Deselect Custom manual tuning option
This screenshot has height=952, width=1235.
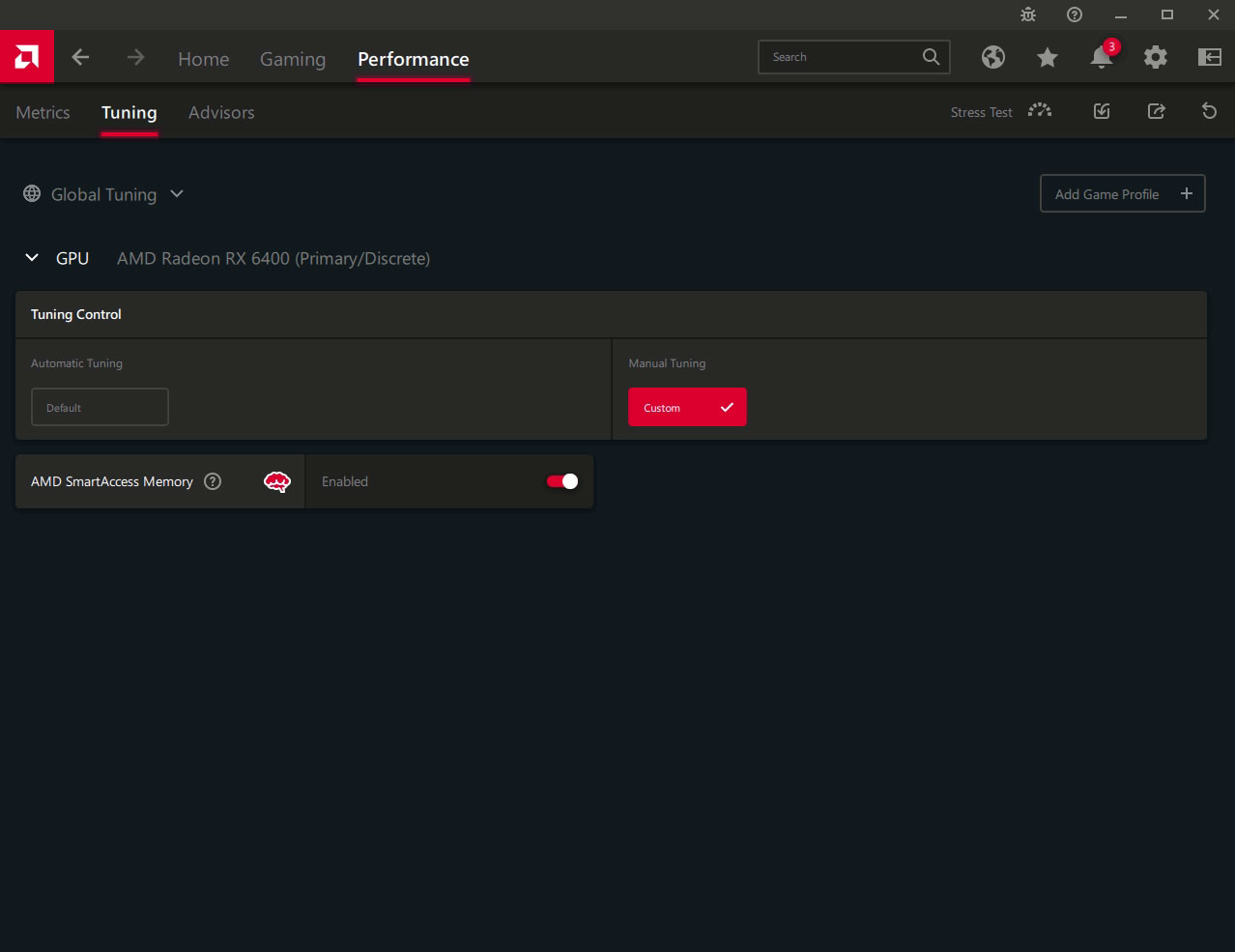point(687,407)
